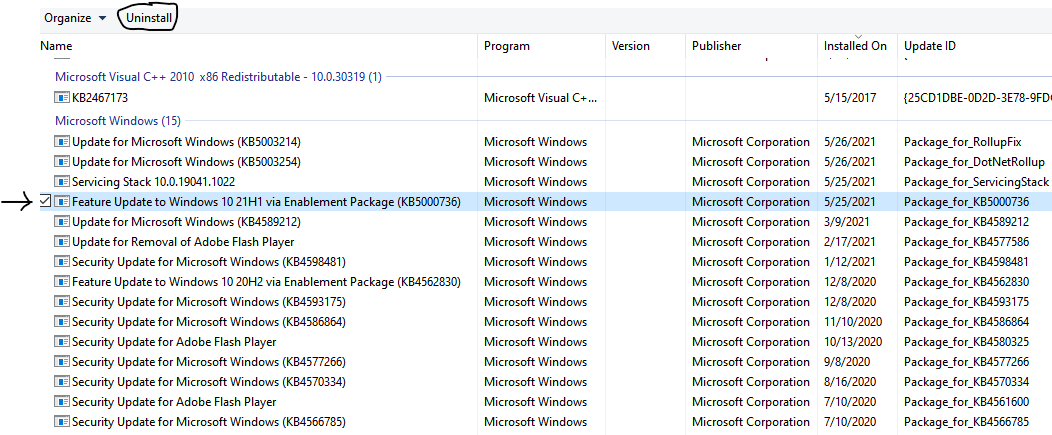
Task: Select icon for Removal of Adobe Flash Player
Action: click(62, 242)
